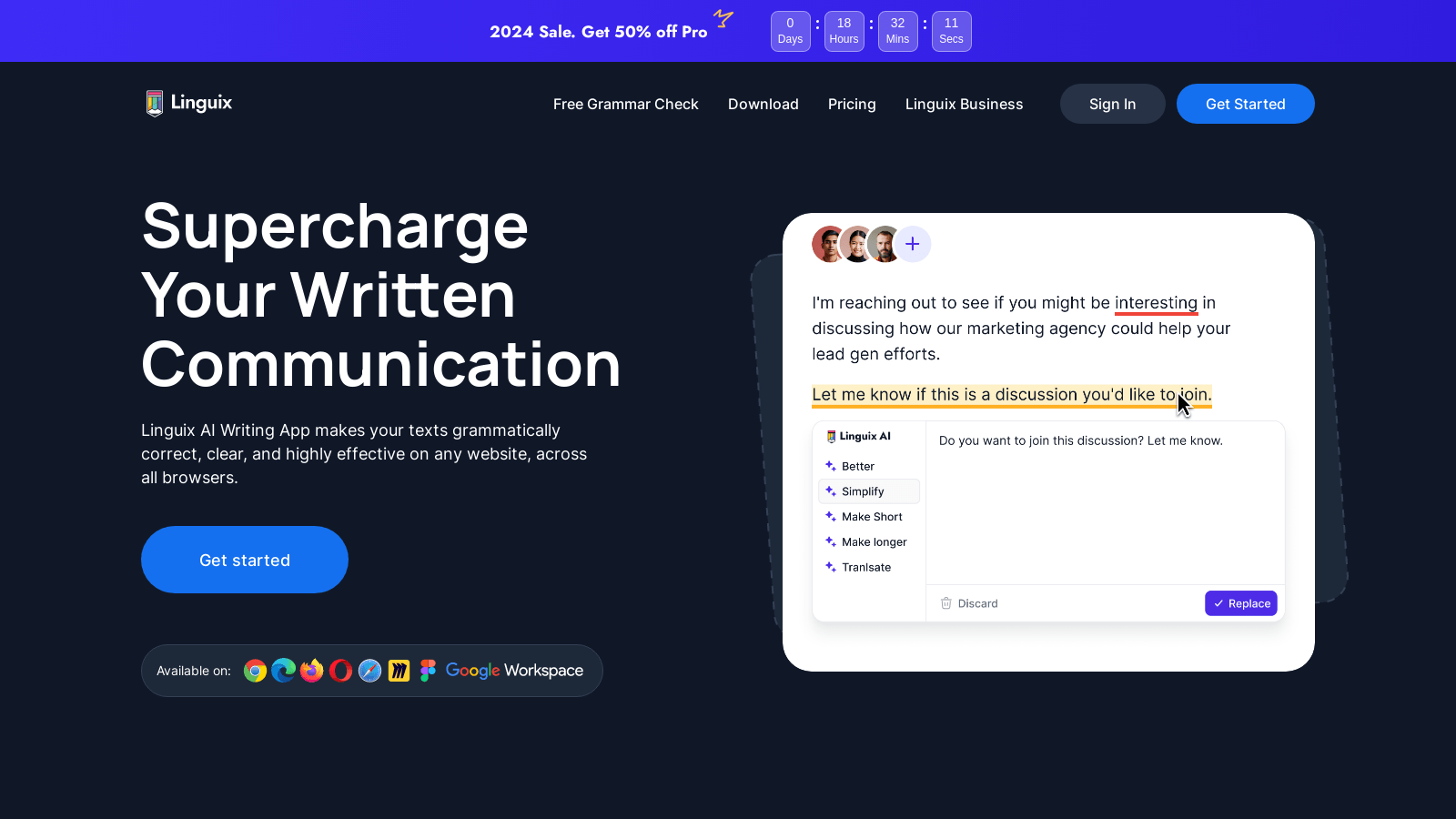Open Linguix Business page

964,104
